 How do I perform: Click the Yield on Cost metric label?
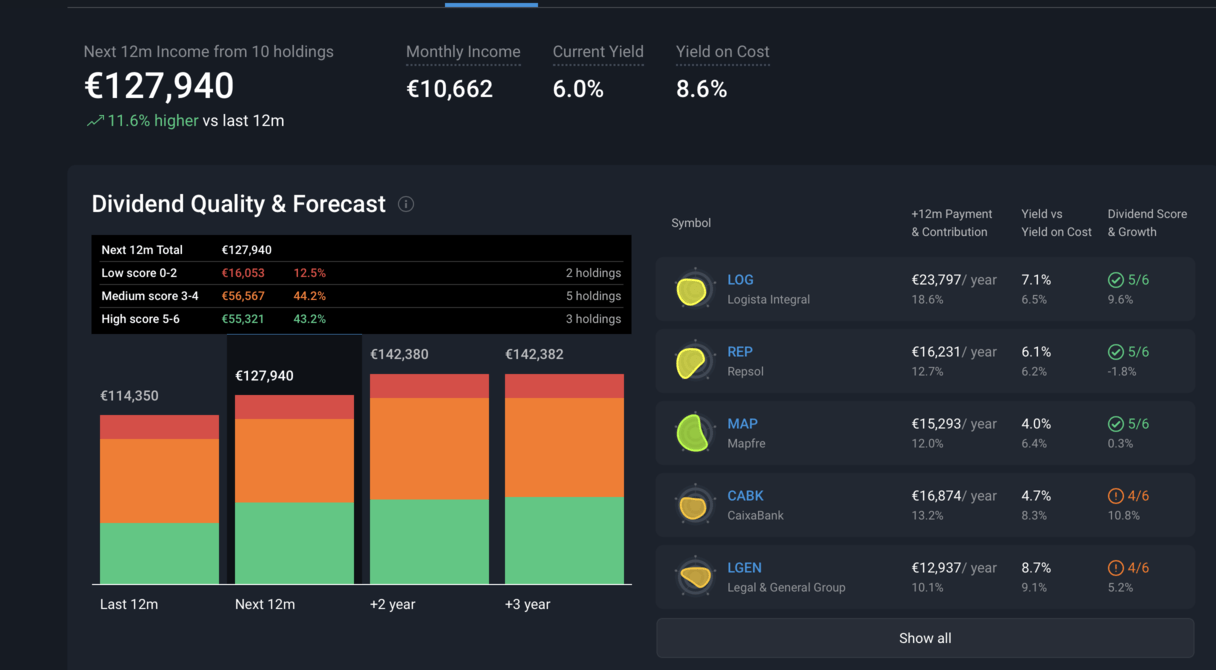(x=722, y=52)
